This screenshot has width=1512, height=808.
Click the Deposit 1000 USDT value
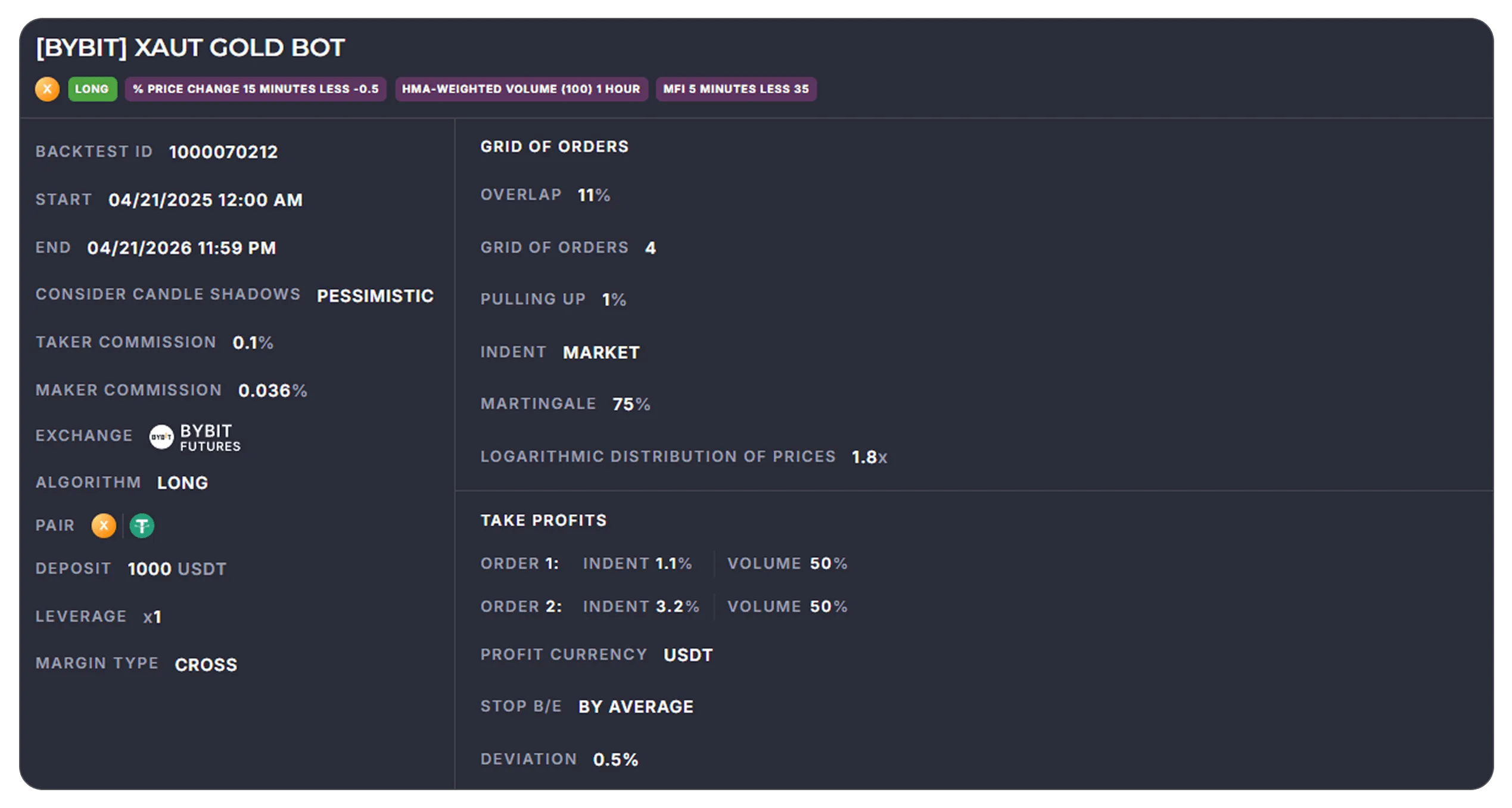tap(177, 569)
